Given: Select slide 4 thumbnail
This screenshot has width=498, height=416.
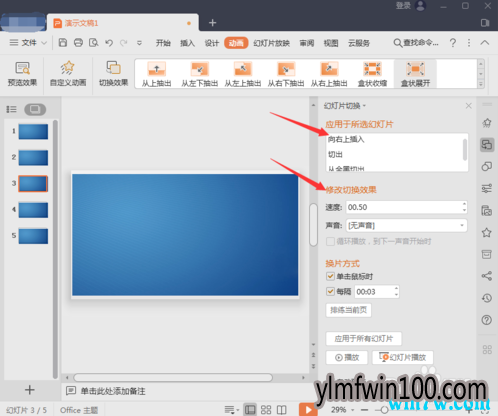Looking at the screenshot, I should [x=33, y=210].
